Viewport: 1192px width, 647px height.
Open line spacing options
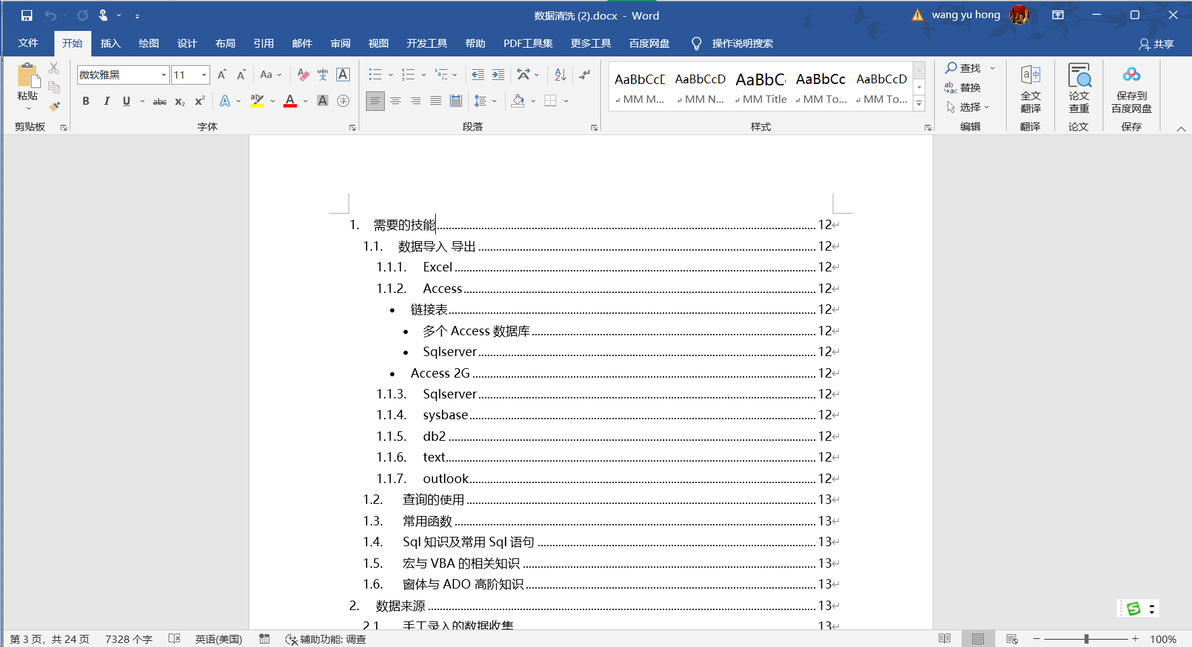(x=484, y=100)
